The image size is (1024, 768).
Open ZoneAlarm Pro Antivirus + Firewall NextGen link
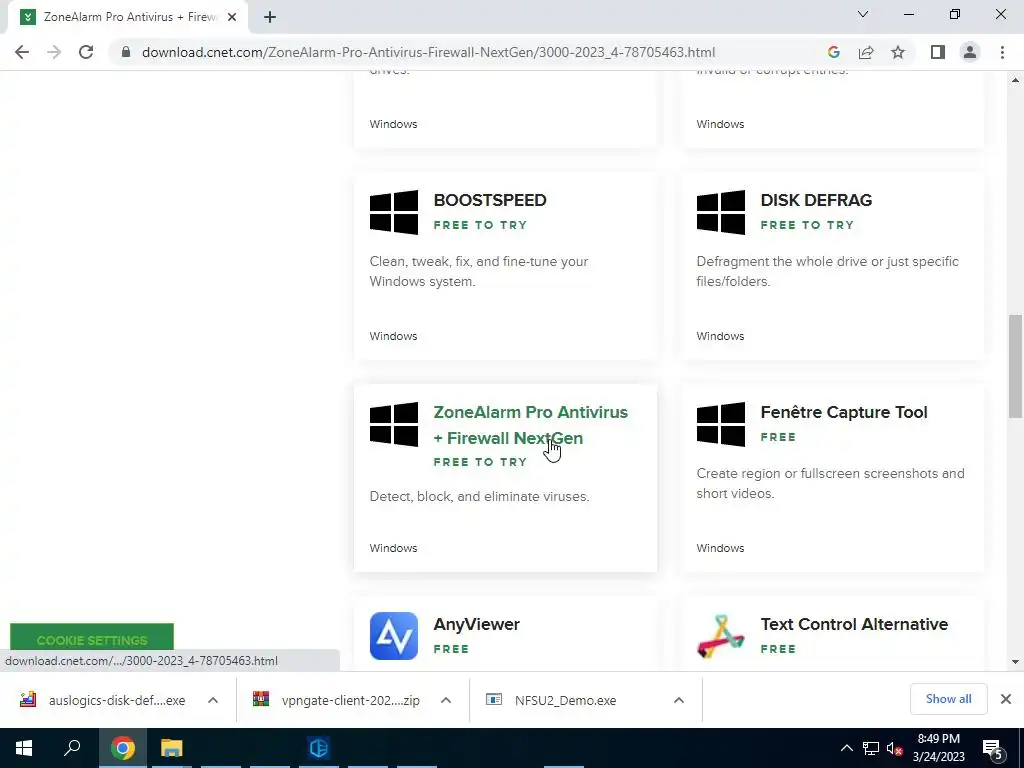pos(530,425)
